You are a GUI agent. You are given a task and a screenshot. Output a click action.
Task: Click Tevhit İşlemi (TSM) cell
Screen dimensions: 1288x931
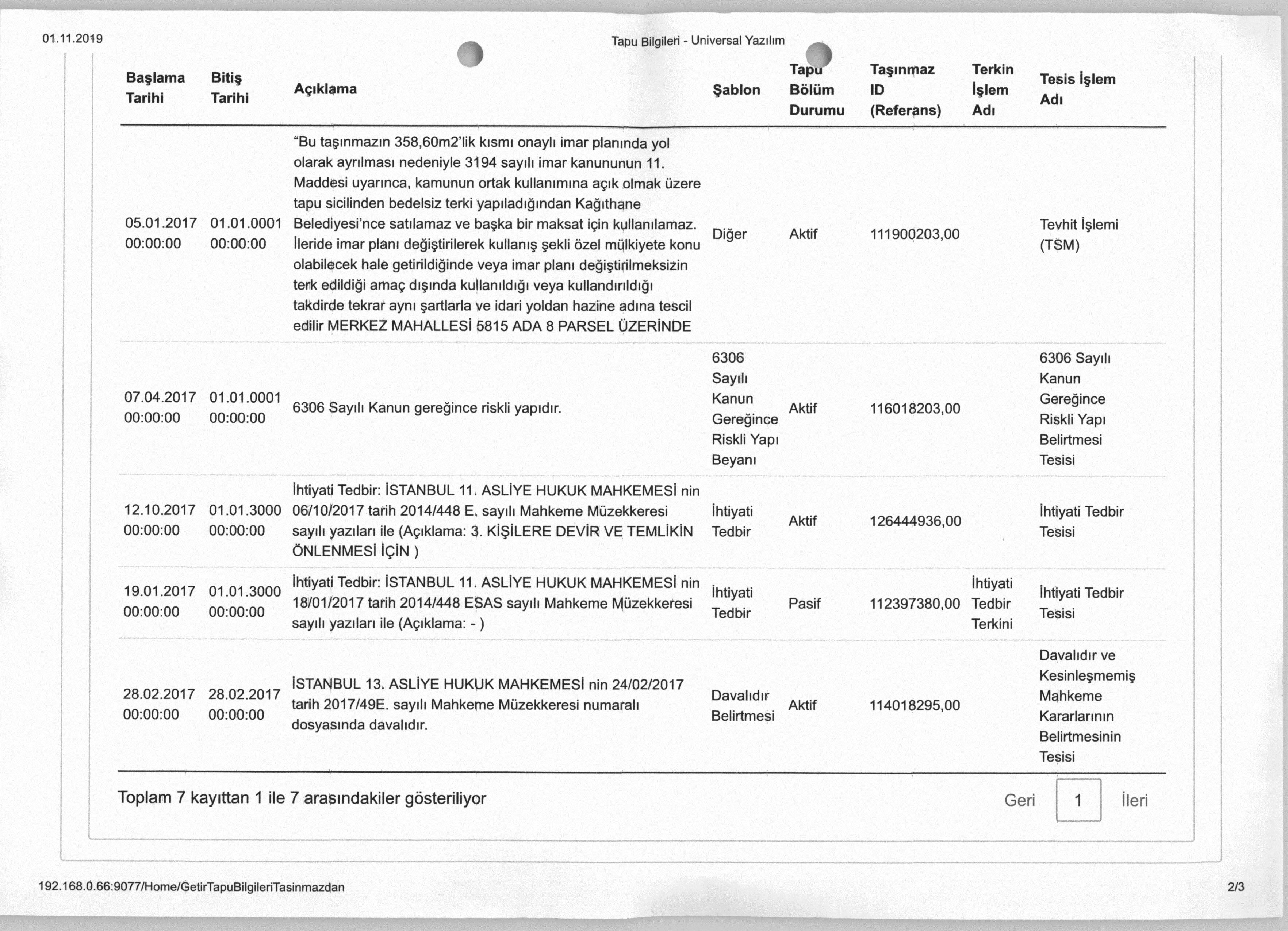coord(1078,235)
